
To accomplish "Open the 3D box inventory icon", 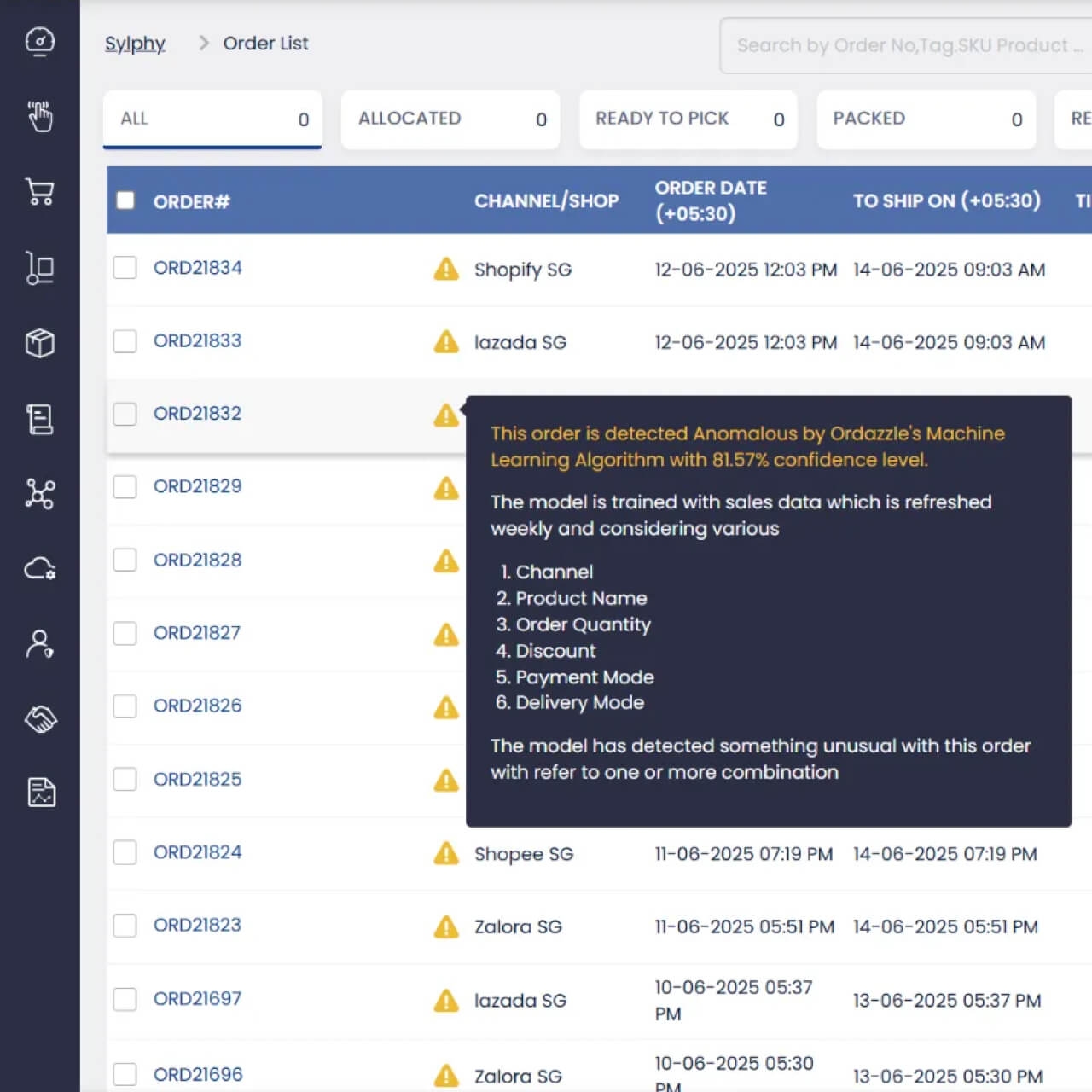I will tap(39, 343).
